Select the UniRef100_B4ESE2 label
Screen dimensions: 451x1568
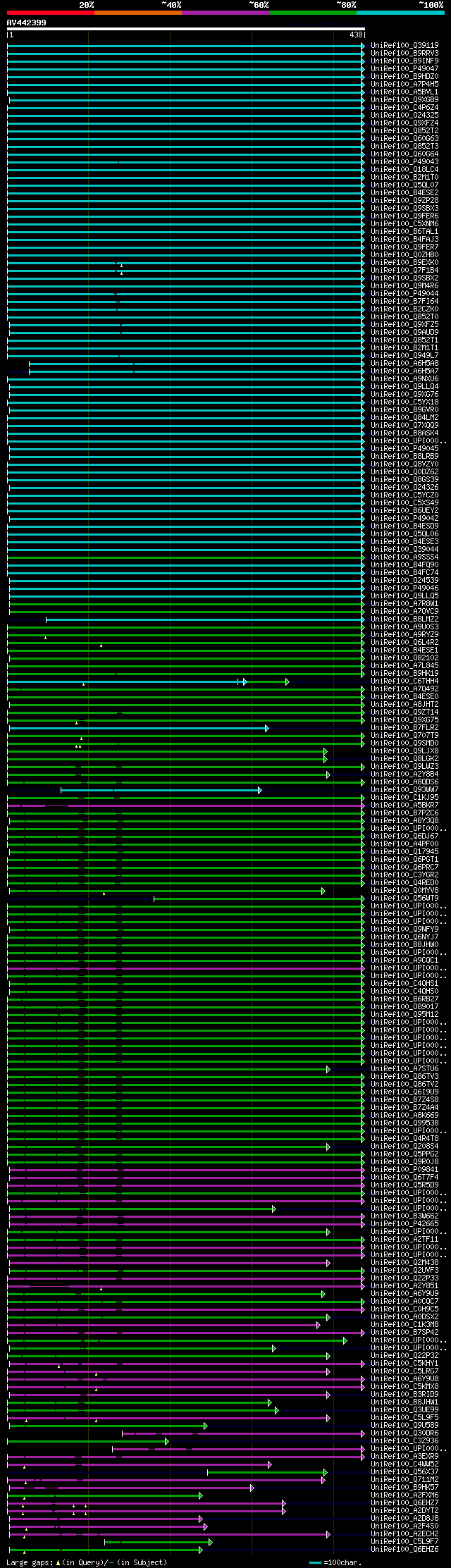(404, 193)
